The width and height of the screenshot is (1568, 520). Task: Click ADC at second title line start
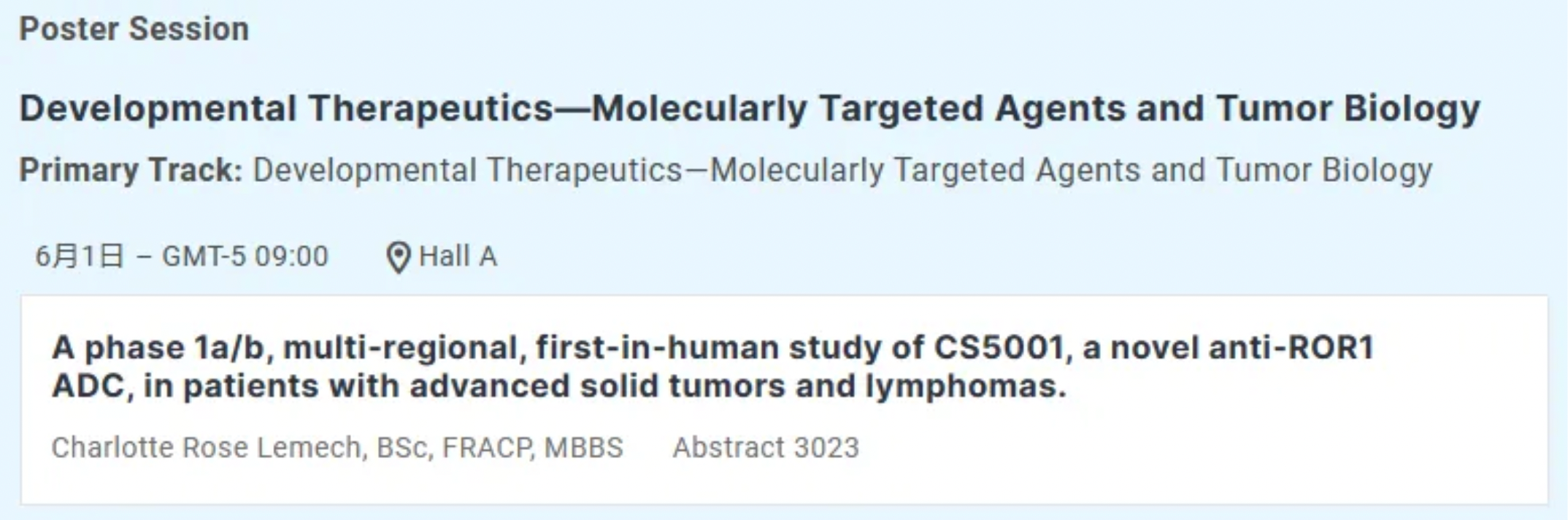[x=88, y=386]
